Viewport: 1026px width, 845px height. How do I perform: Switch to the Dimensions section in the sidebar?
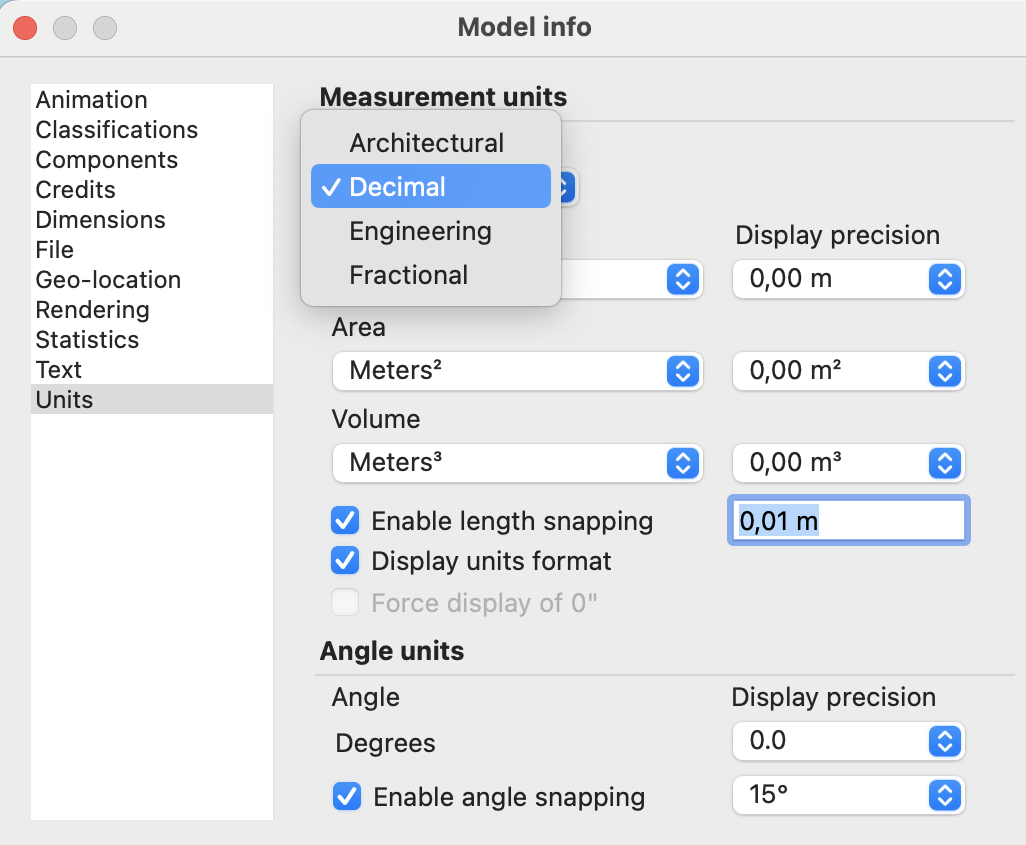click(x=100, y=219)
